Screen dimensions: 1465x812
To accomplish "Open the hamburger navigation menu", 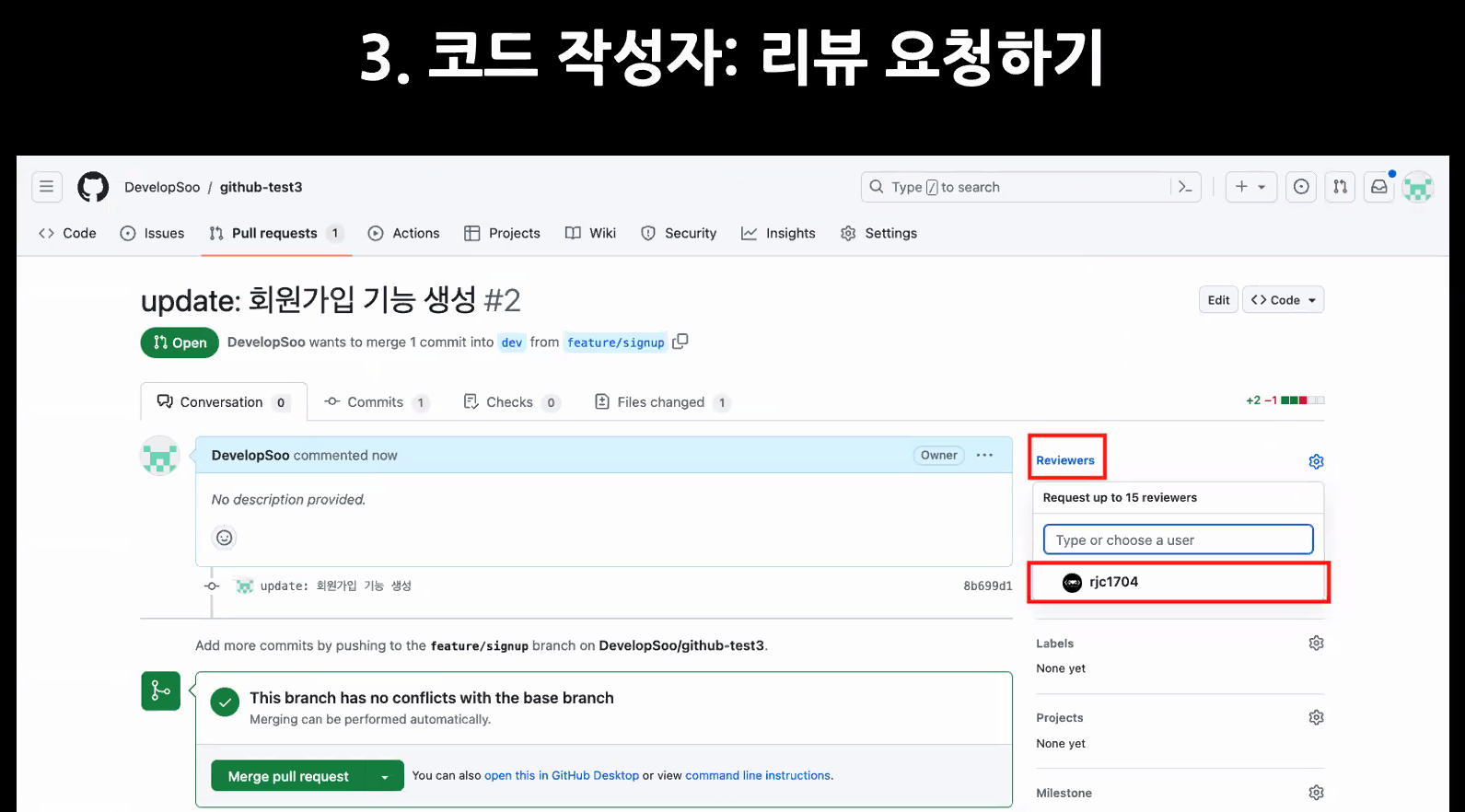I will tap(47, 187).
